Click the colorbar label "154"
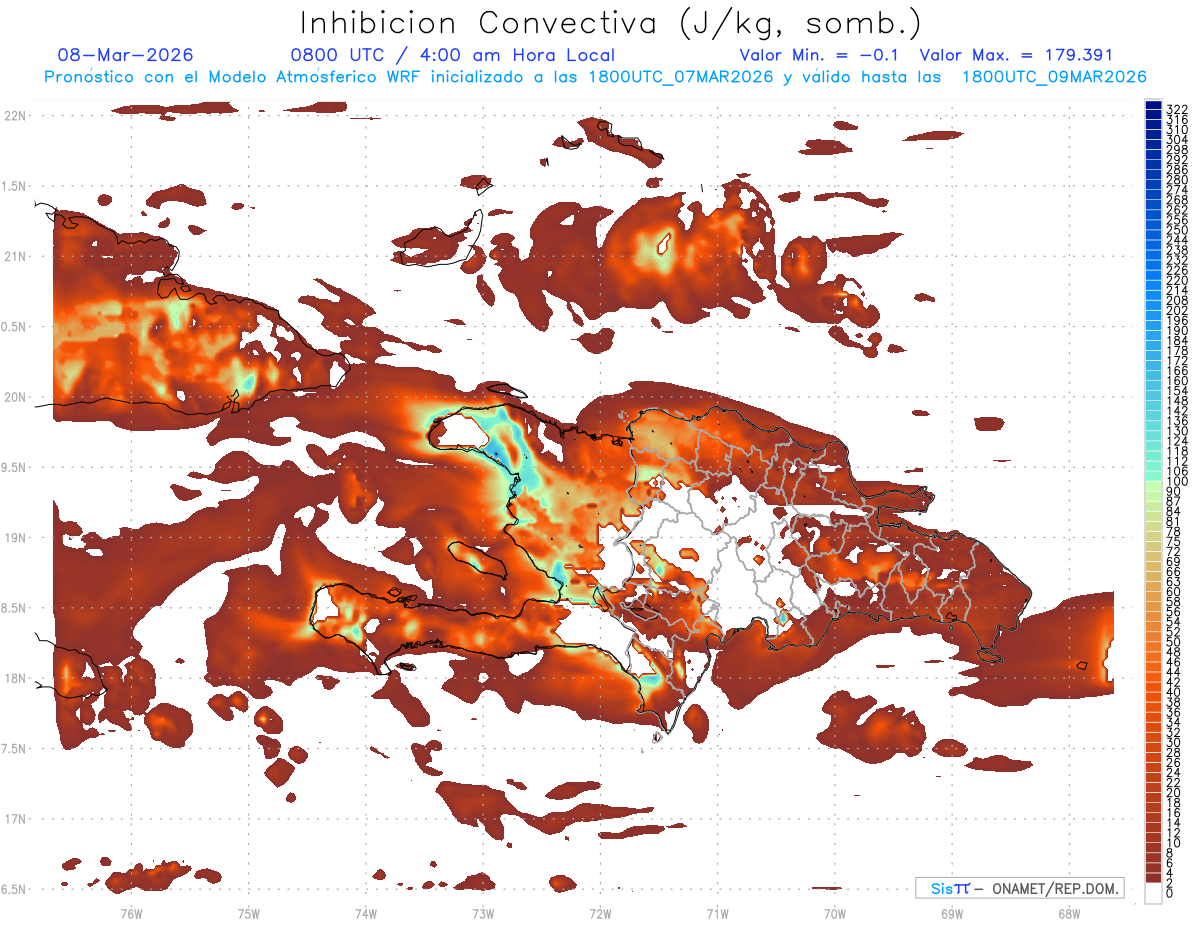This screenshot has width=1200, height=927. coord(1176,391)
